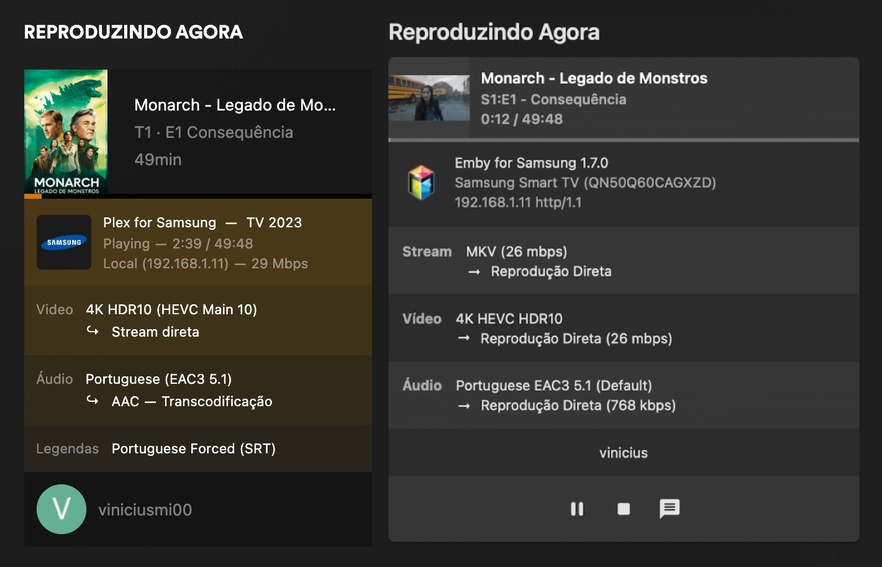Select 'Portuguese EAC3 5.1 (Default)' audio text
The height and width of the screenshot is (567, 882).
tap(554, 386)
